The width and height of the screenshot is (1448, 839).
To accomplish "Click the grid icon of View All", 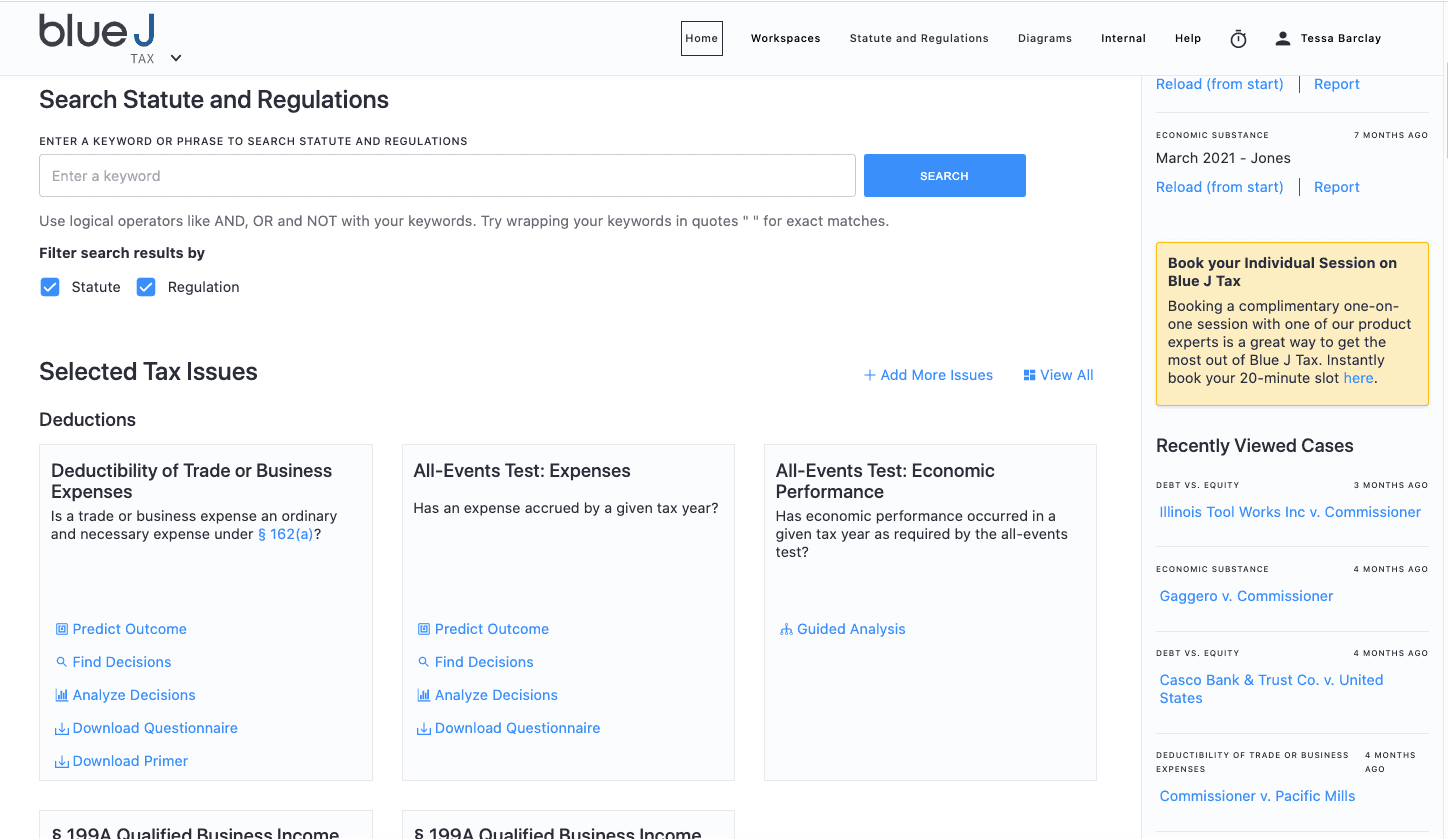I will tap(1029, 375).
